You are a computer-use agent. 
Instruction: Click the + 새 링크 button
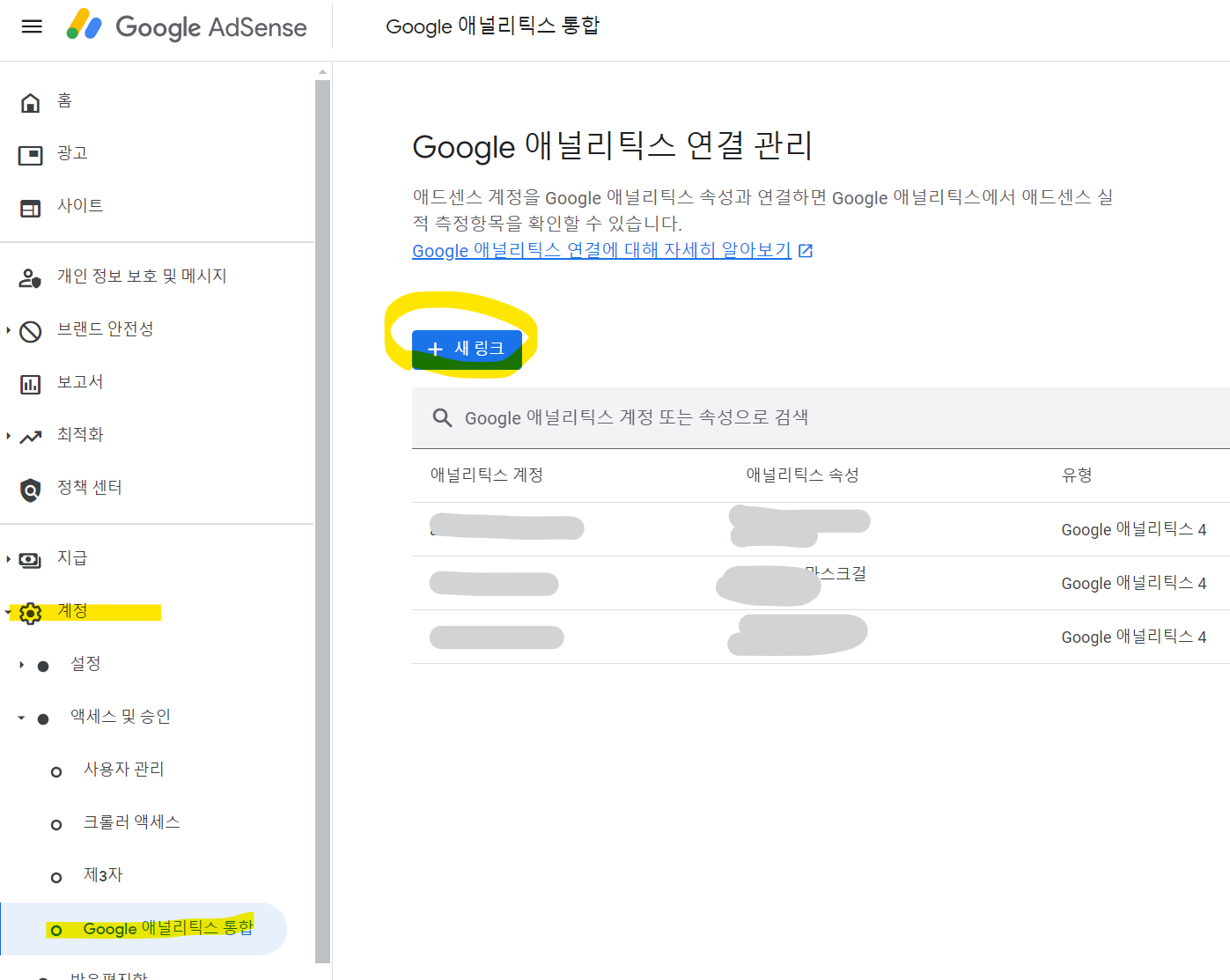pyautogui.click(x=467, y=350)
